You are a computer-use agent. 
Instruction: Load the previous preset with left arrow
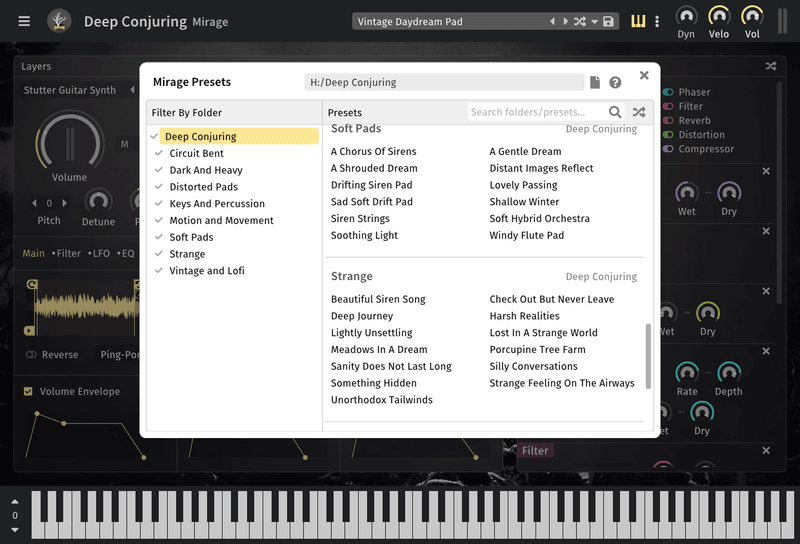point(552,21)
